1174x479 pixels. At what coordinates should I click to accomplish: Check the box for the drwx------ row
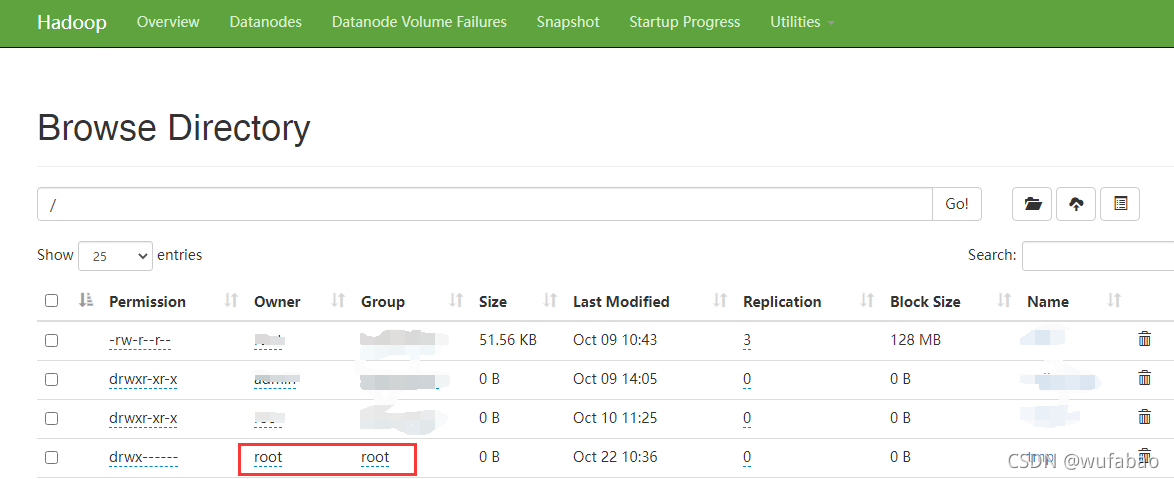pyautogui.click(x=52, y=457)
